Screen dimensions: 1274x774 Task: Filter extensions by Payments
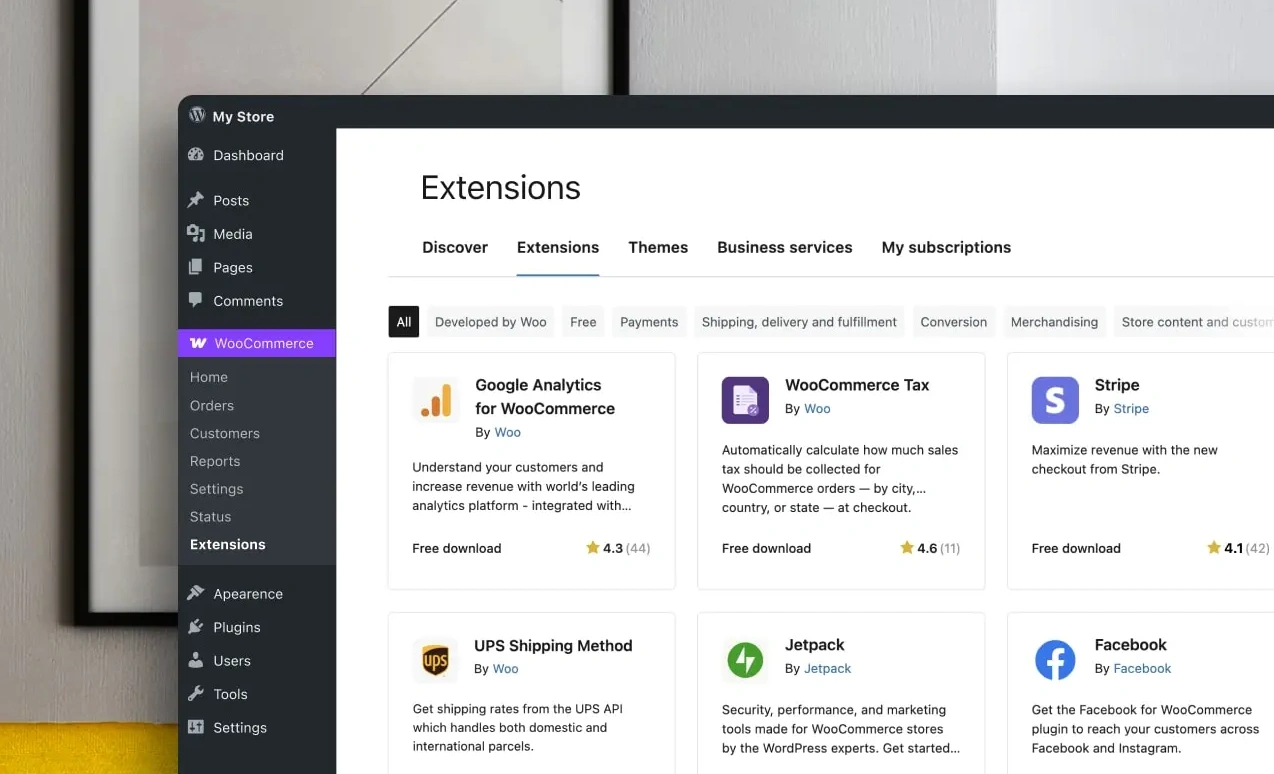[649, 322]
